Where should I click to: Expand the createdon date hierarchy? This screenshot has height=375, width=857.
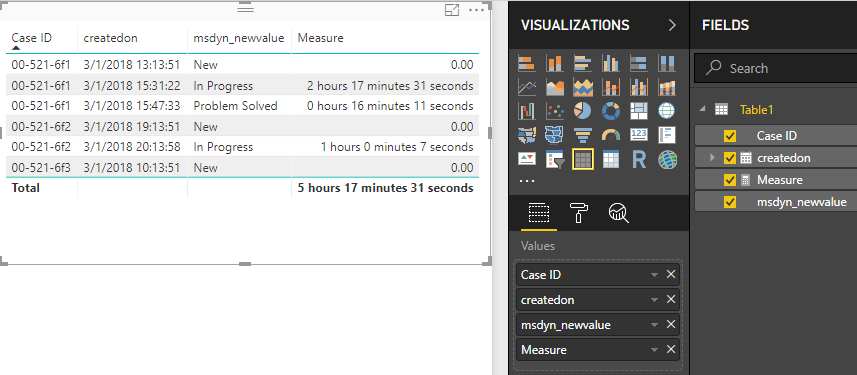712,158
